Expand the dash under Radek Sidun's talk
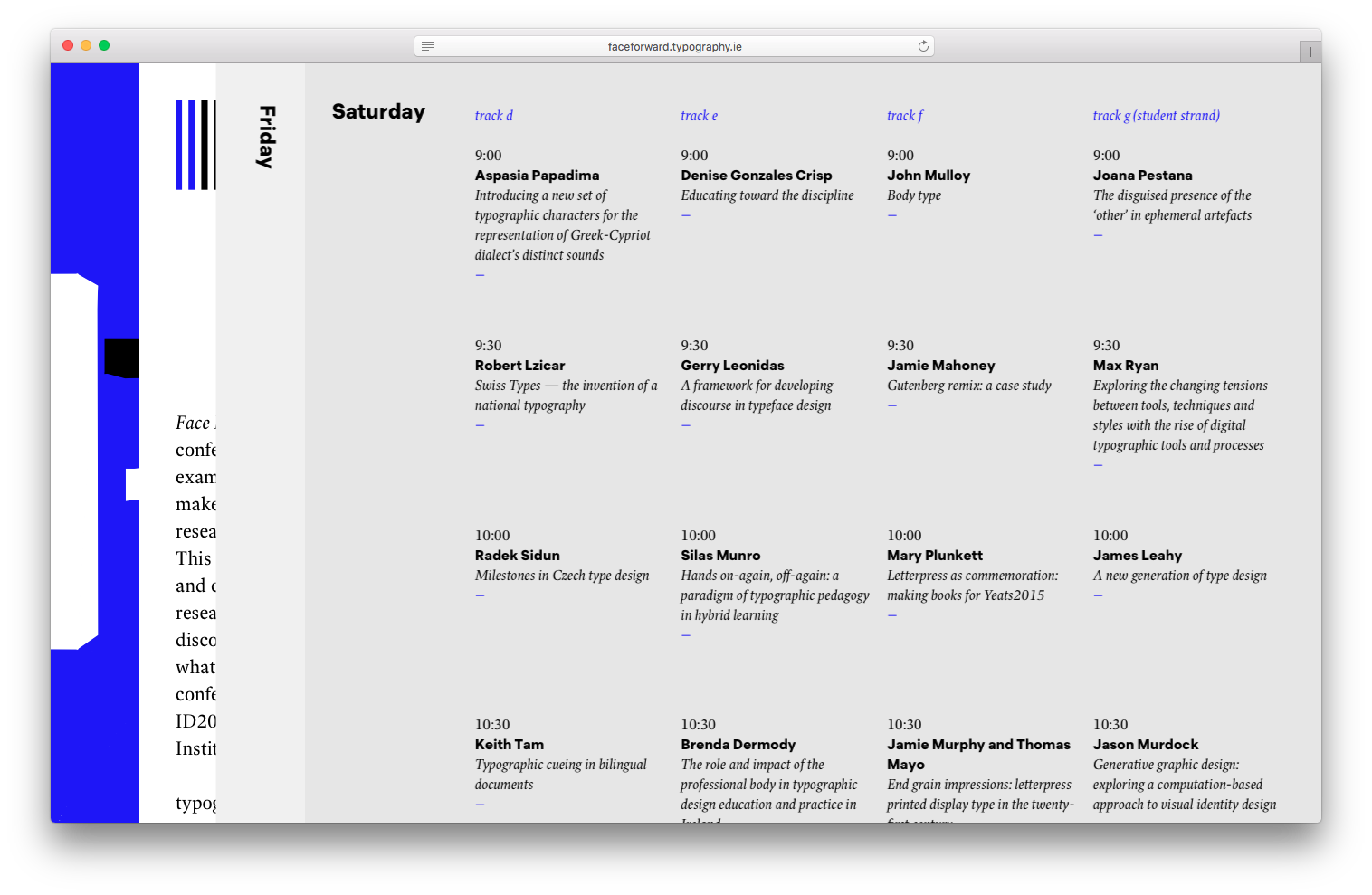 coord(480,595)
